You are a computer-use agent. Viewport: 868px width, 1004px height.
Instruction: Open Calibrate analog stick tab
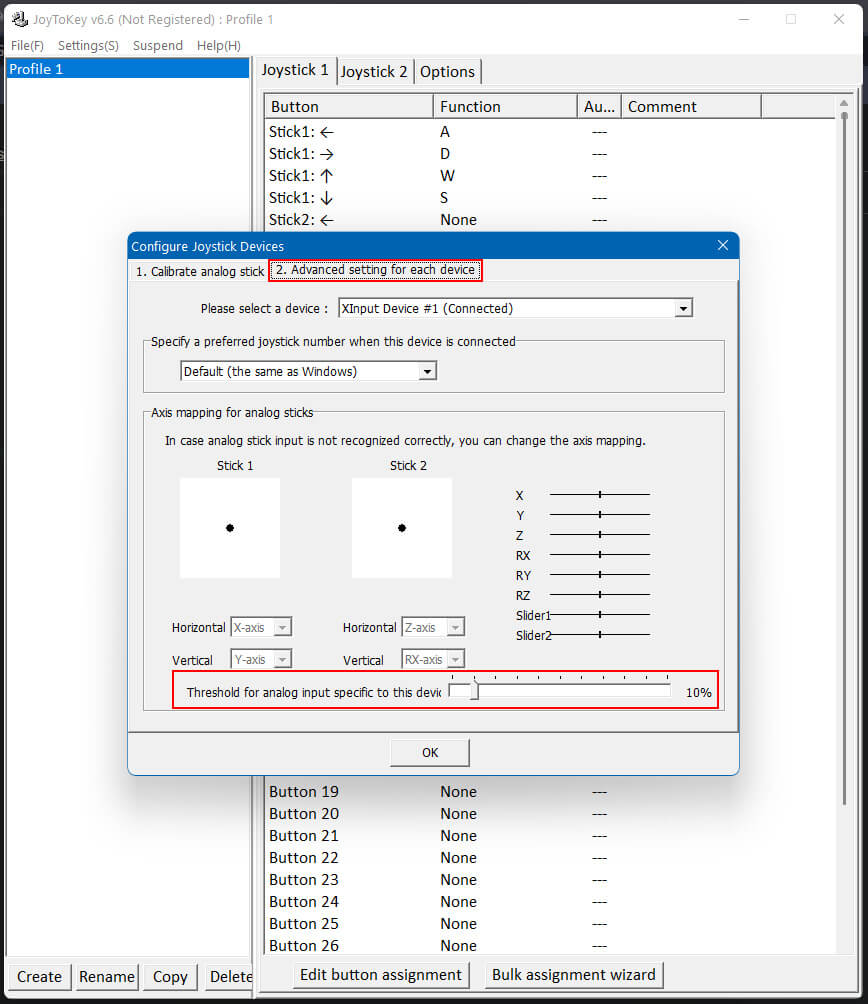200,271
